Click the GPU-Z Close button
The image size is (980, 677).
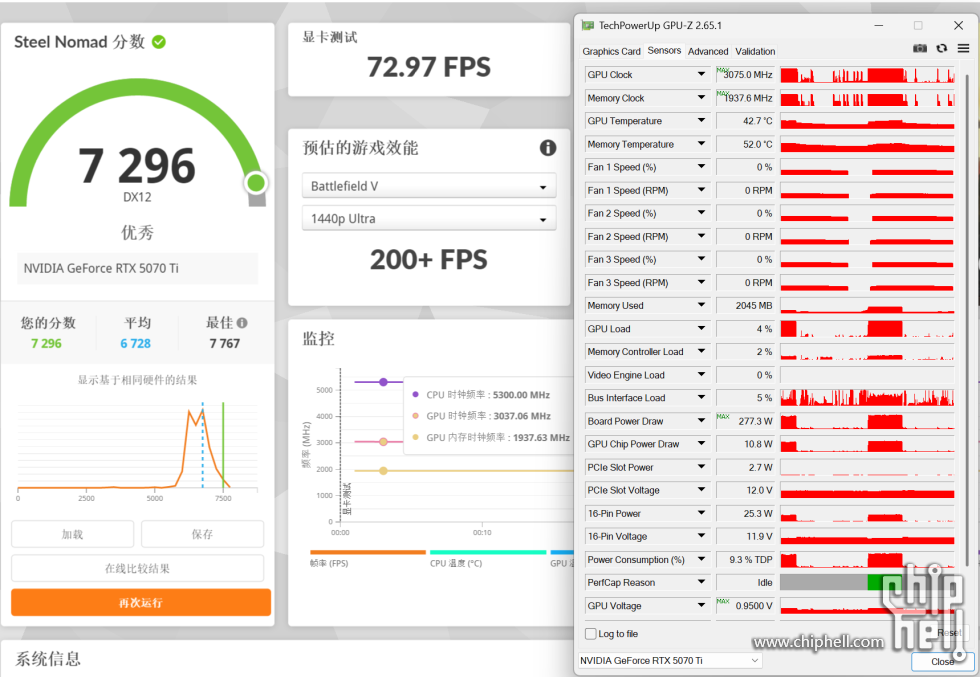[x=942, y=661]
